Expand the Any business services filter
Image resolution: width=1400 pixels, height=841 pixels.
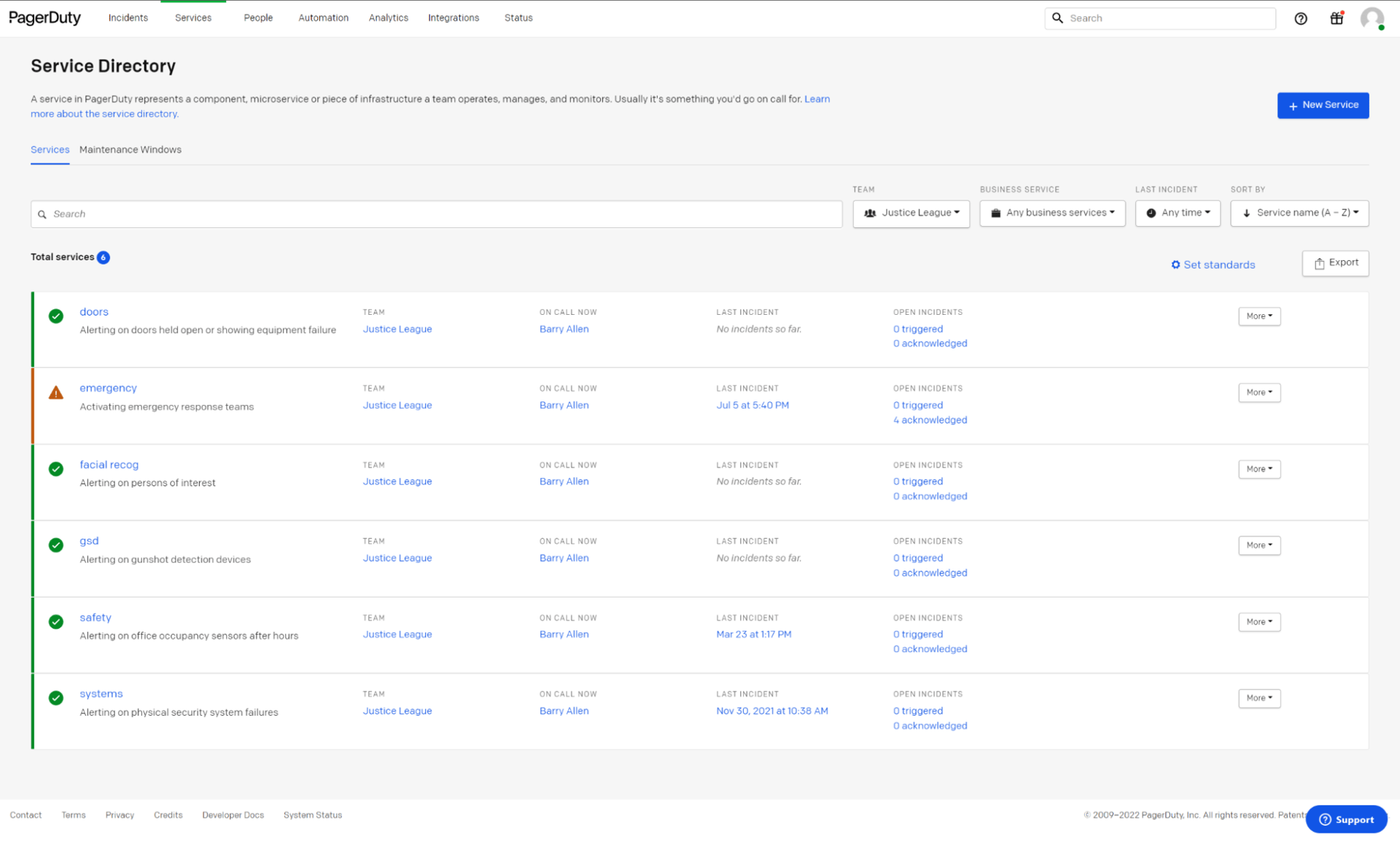[1052, 213]
